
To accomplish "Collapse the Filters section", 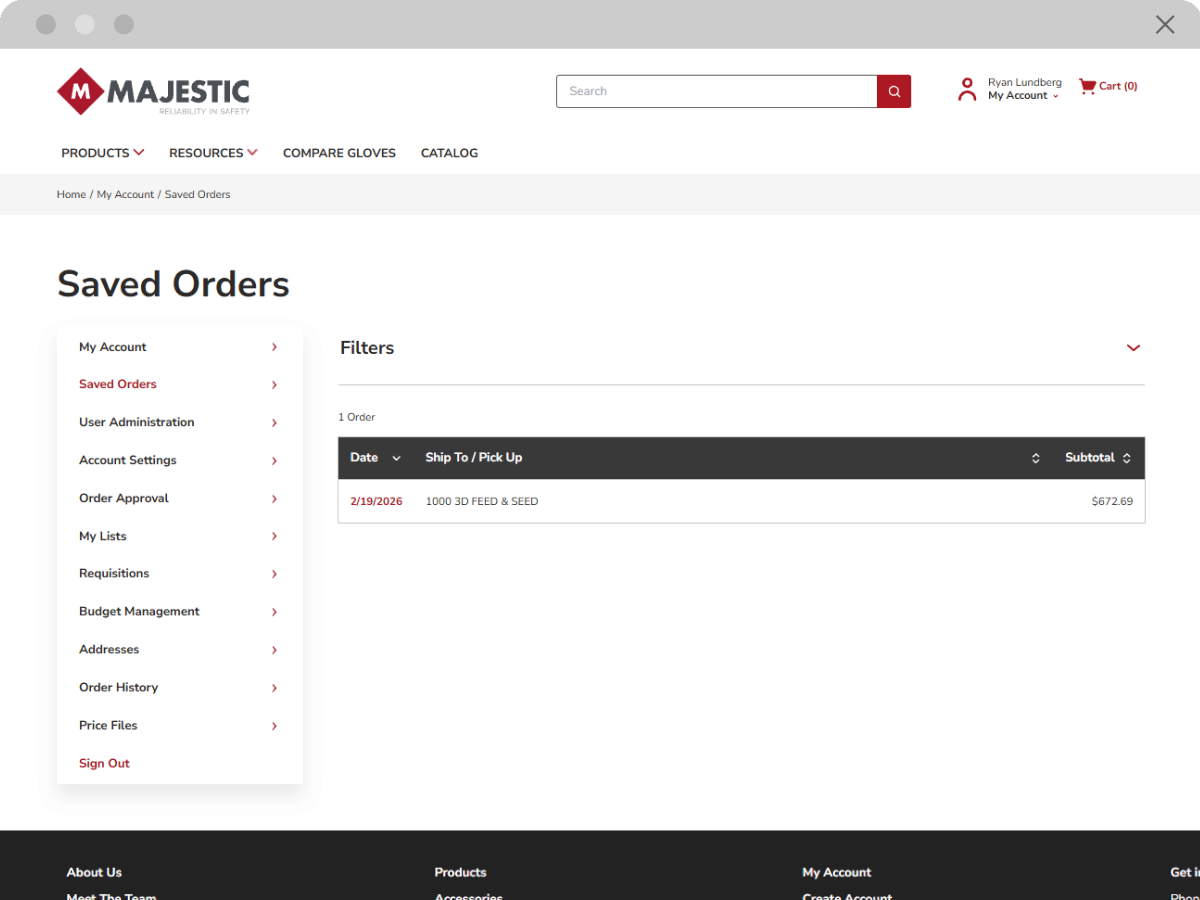I will [x=1133, y=347].
